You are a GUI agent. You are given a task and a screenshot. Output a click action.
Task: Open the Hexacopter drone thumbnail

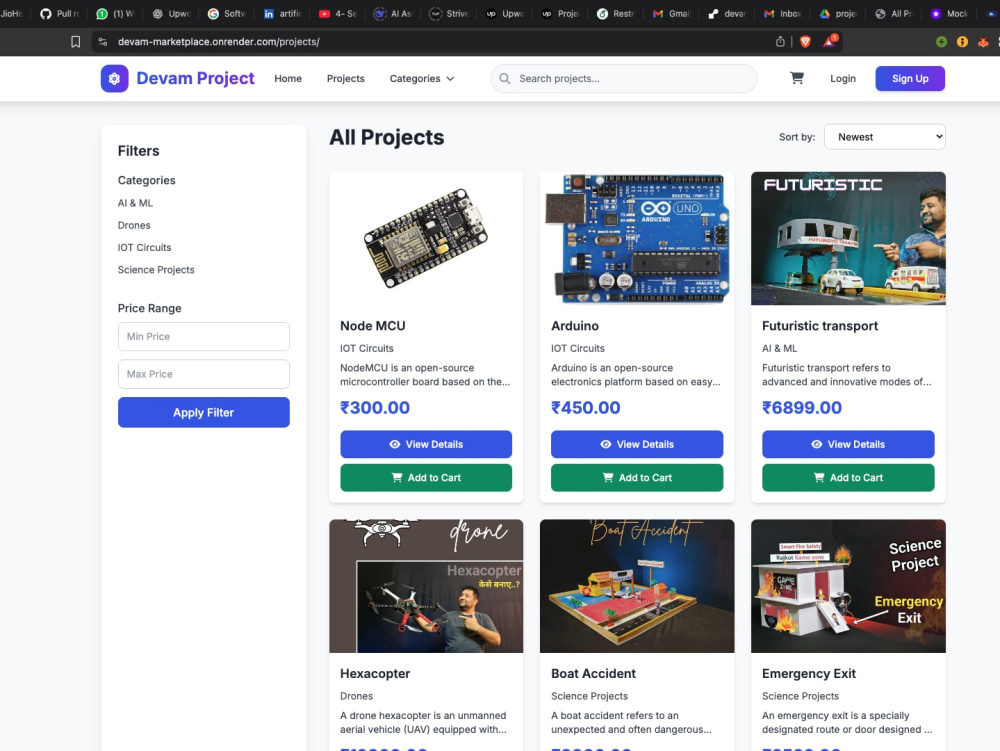(x=426, y=586)
